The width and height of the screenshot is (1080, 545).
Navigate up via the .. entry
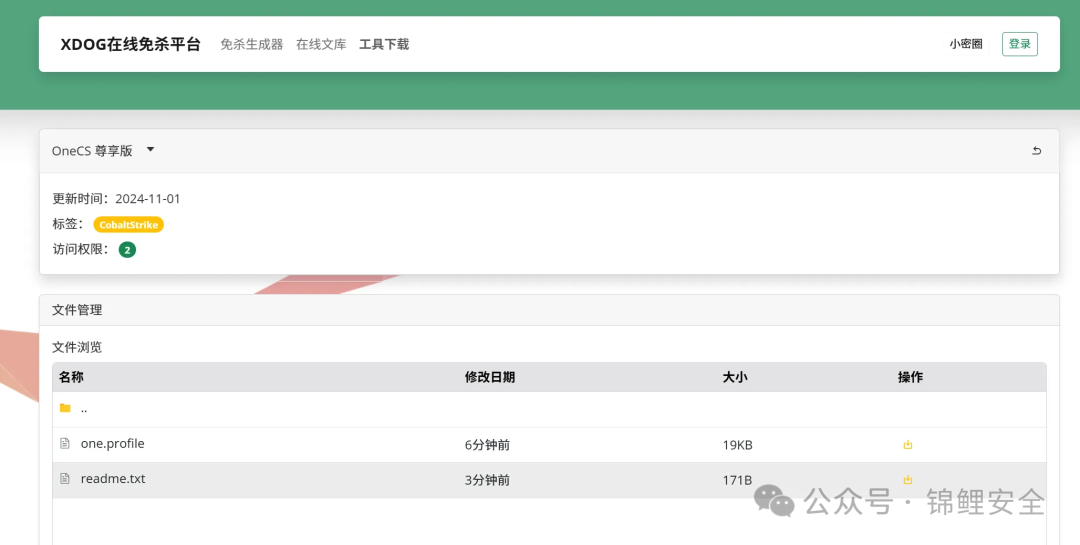point(84,409)
